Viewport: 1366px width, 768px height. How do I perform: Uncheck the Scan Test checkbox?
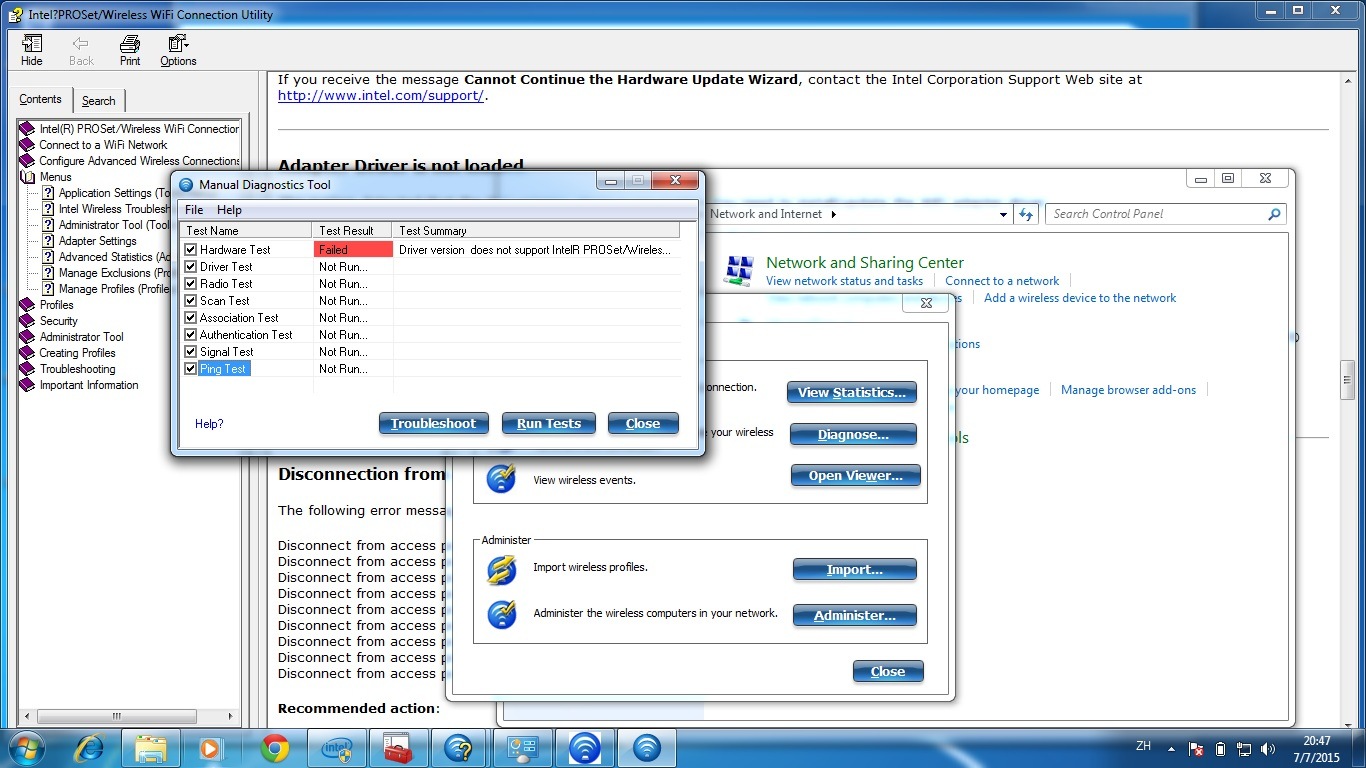pyautogui.click(x=191, y=301)
